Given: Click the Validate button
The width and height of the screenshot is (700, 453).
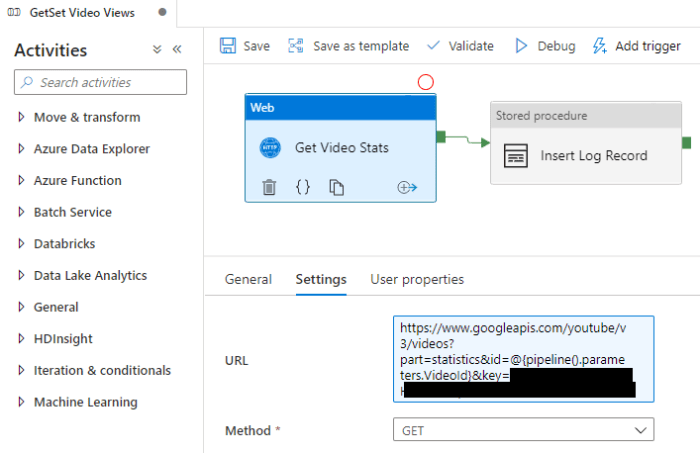Looking at the screenshot, I should click(x=460, y=46).
